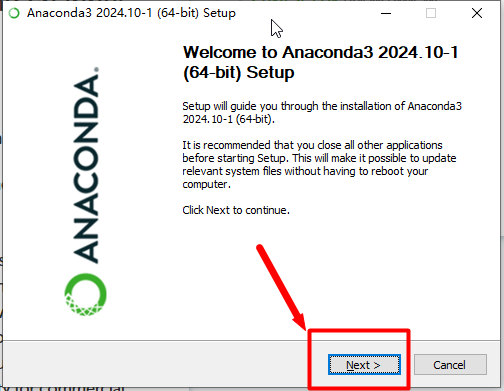Click the partially hidden background text below dialog
Image resolution: width=504 pixels, height=391 pixels.
[63, 389]
